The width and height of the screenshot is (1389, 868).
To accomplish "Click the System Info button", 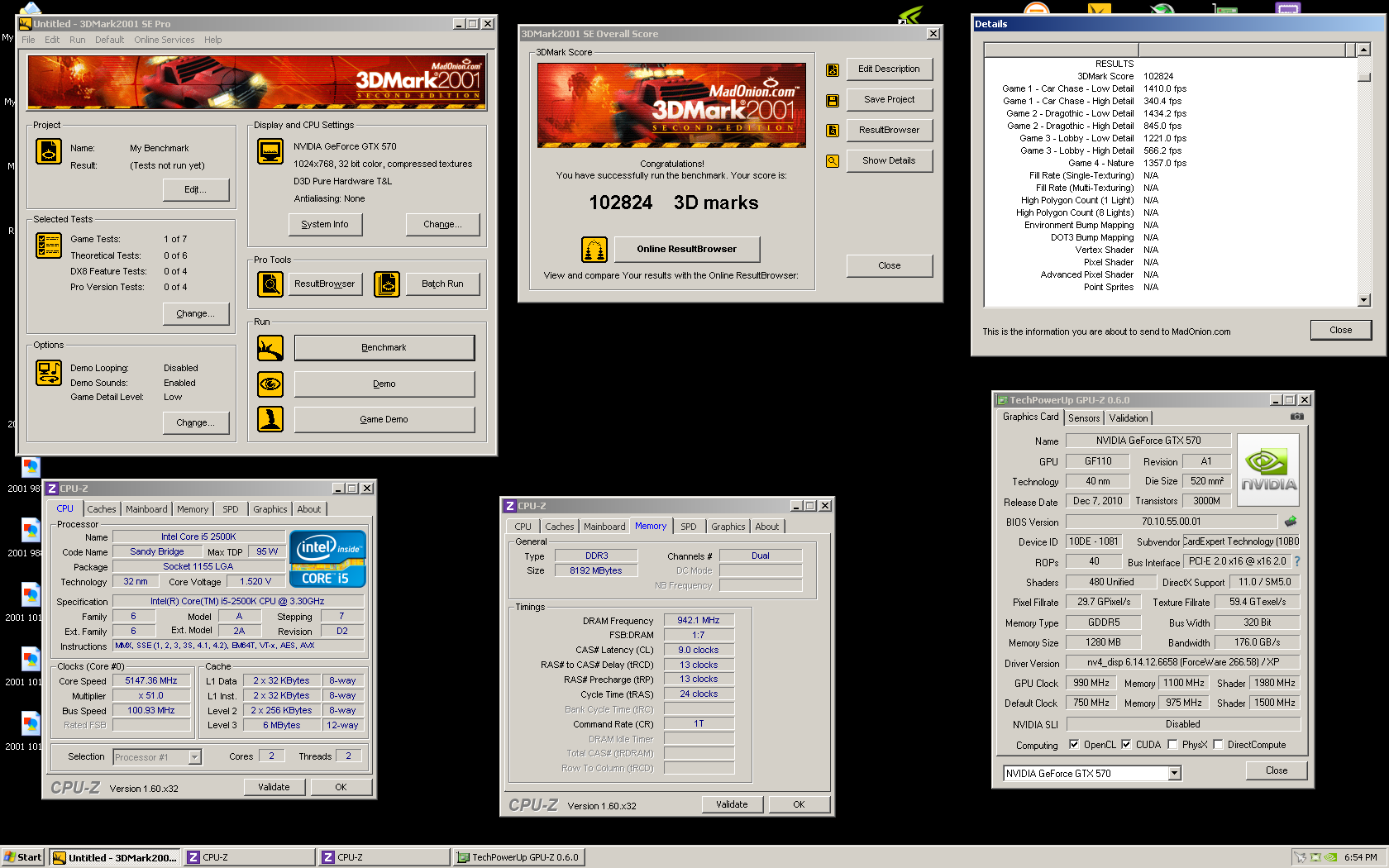I will tap(325, 224).
